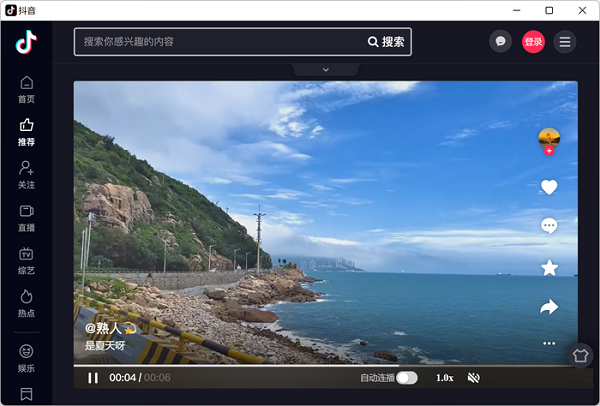The width and height of the screenshot is (600, 406).
Task: Click the 搜索 search button
Action: (x=386, y=42)
